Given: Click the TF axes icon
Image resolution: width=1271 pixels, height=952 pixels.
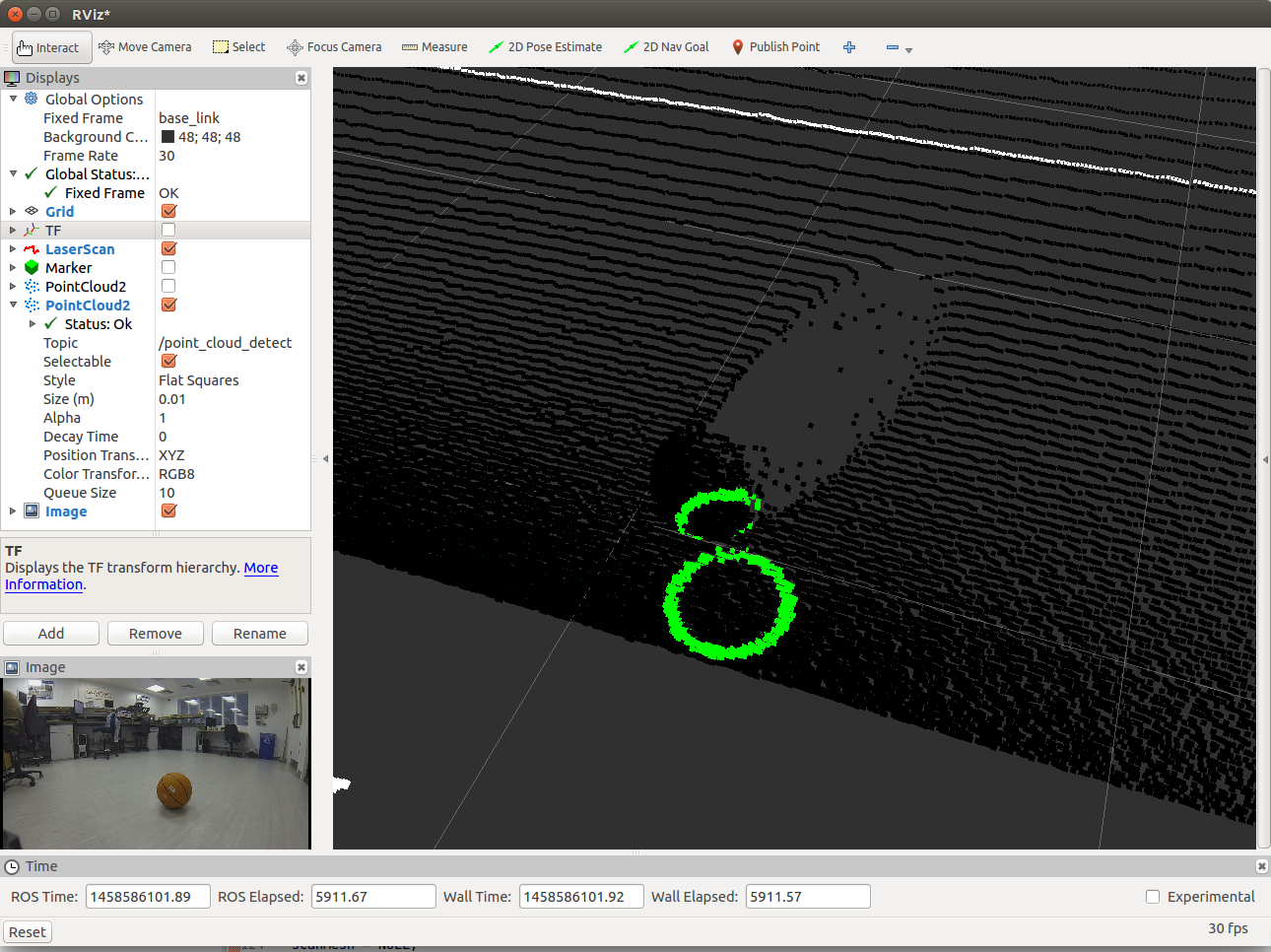Looking at the screenshot, I should [x=32, y=230].
